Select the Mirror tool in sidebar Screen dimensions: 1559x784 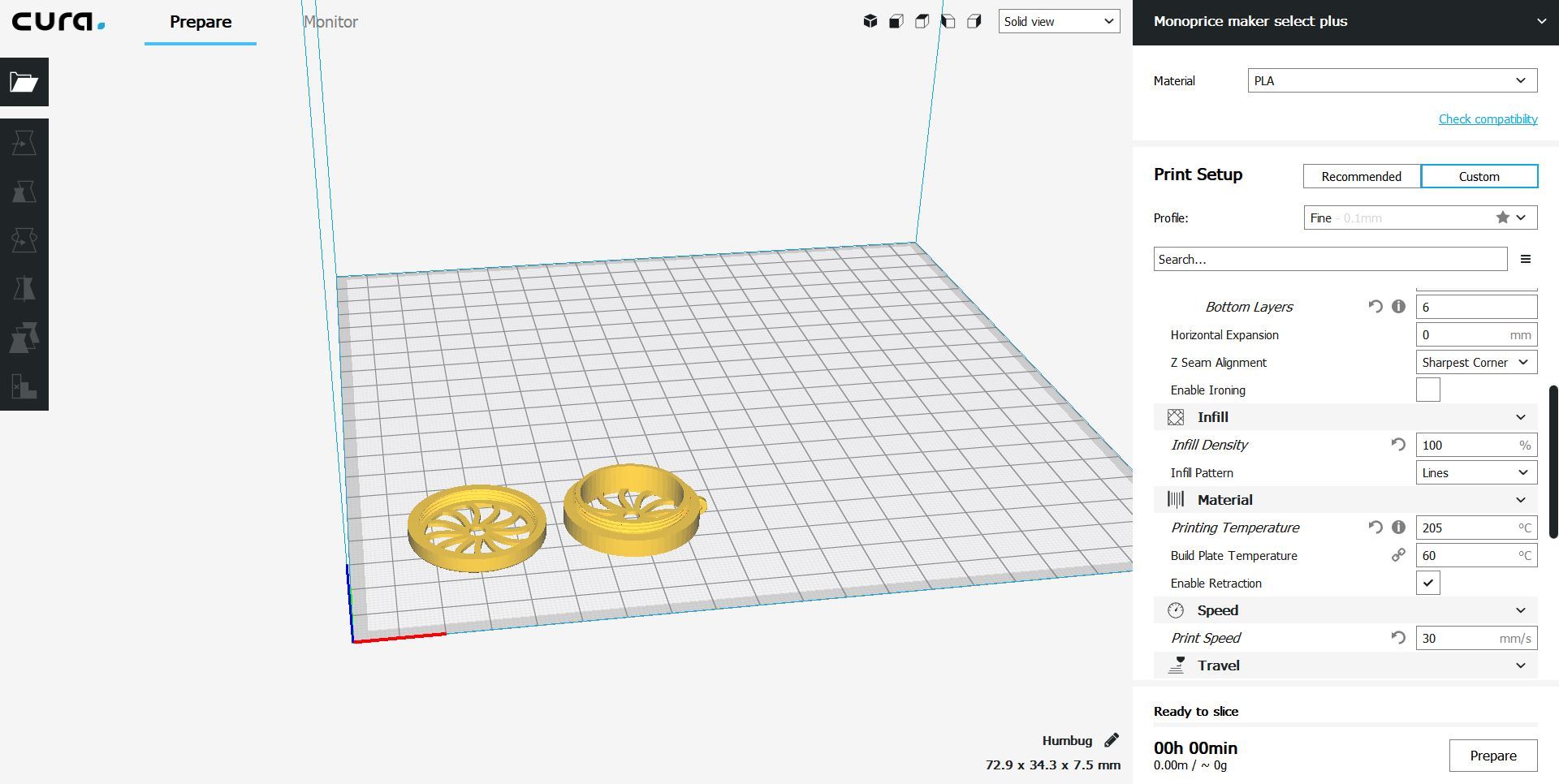pos(24,289)
